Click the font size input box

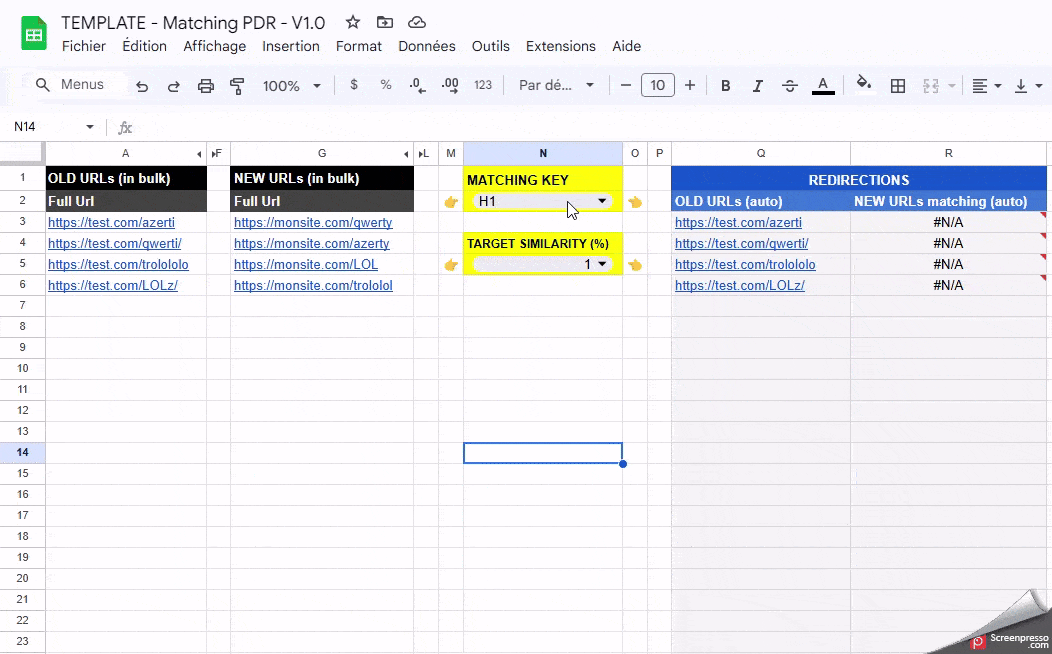[x=657, y=86]
